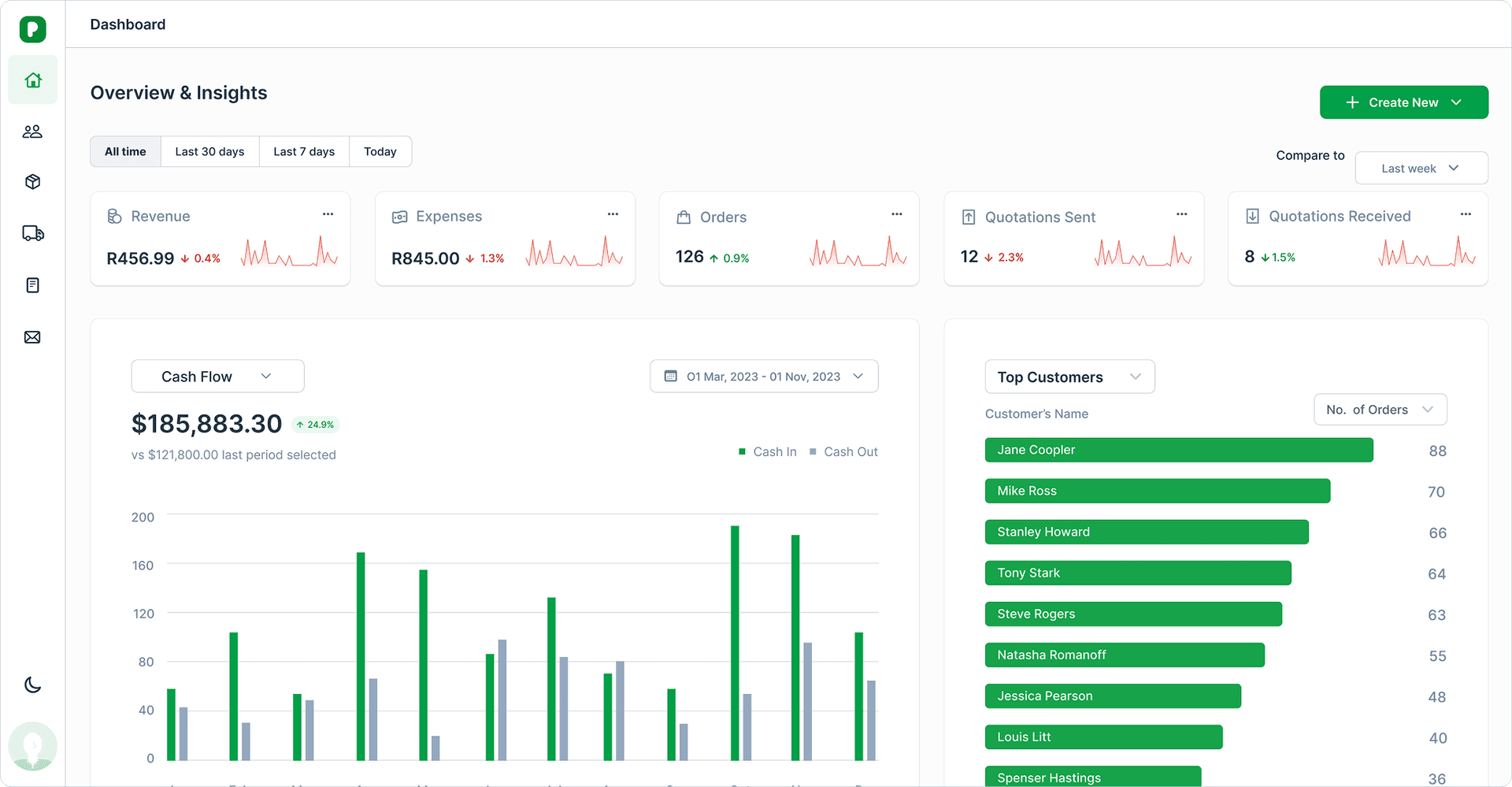
Task: Toggle the Cash Out legend series
Action: (x=843, y=451)
